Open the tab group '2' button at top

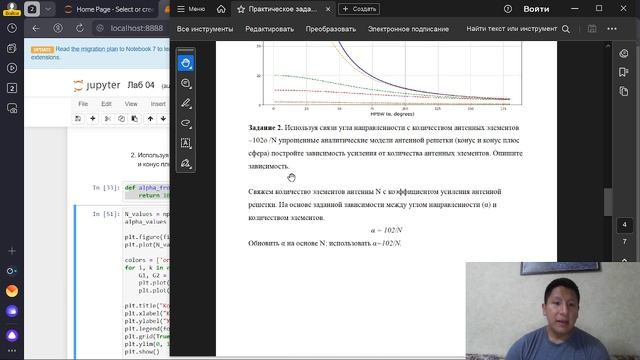(x=32, y=9)
